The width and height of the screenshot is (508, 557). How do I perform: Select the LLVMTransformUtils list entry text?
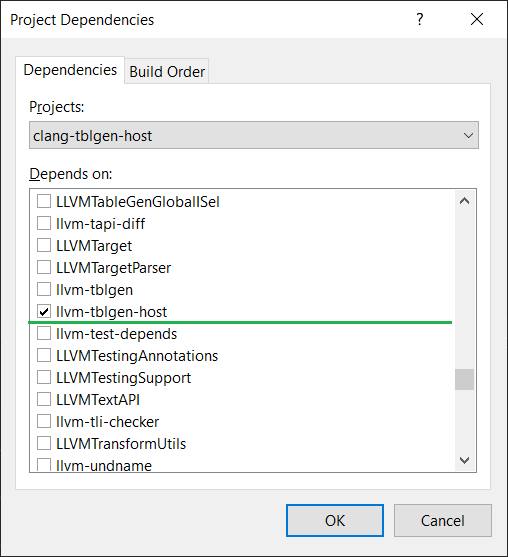[121, 444]
